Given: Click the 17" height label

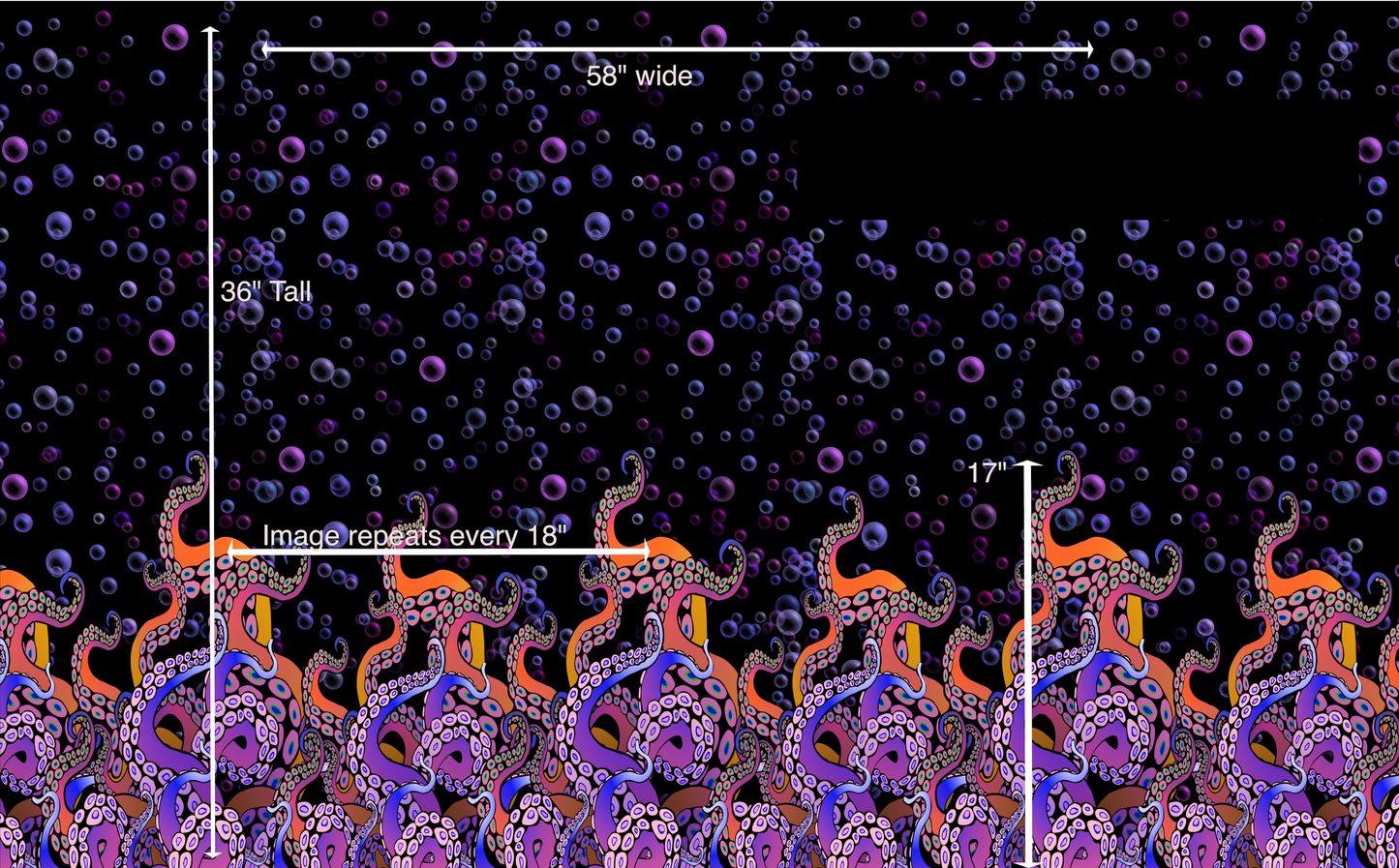Looking at the screenshot, I should tap(987, 473).
